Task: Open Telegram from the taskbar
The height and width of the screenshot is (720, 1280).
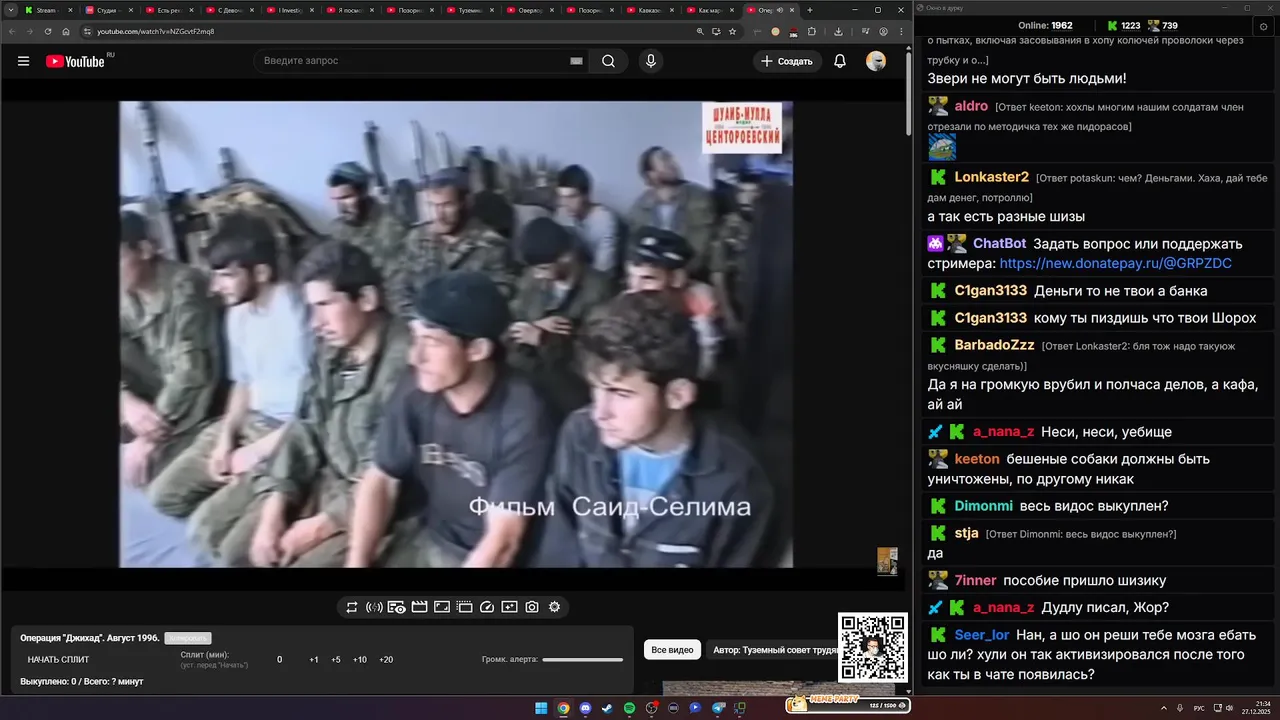Action: coord(717,708)
